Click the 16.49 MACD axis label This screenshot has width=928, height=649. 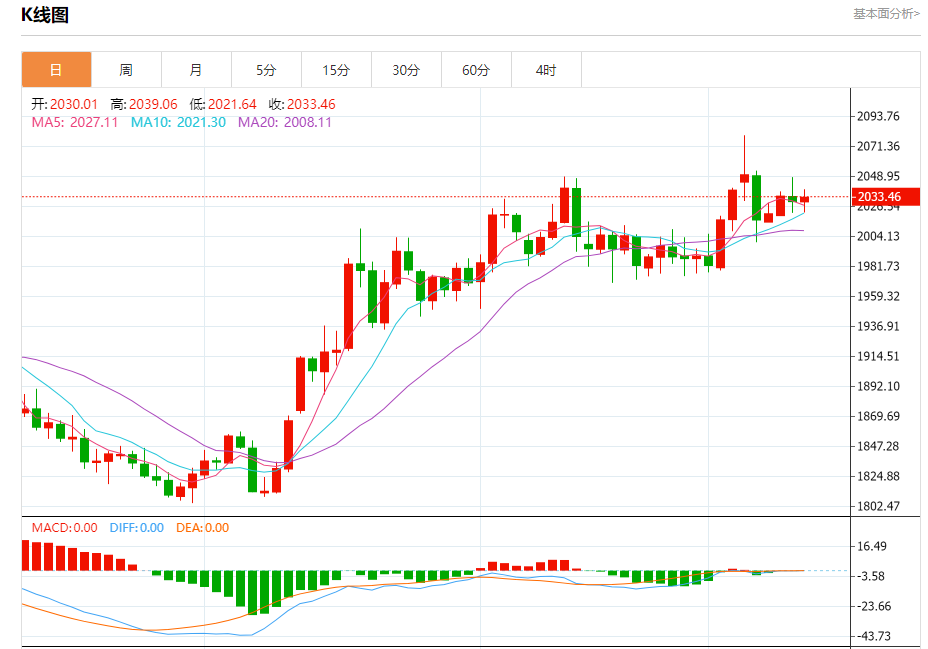point(872,546)
